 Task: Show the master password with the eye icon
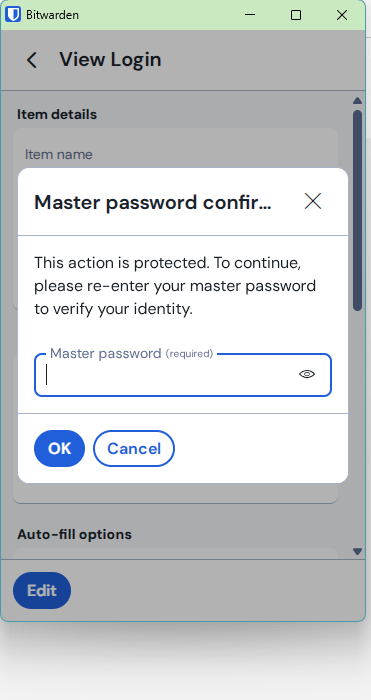click(307, 374)
